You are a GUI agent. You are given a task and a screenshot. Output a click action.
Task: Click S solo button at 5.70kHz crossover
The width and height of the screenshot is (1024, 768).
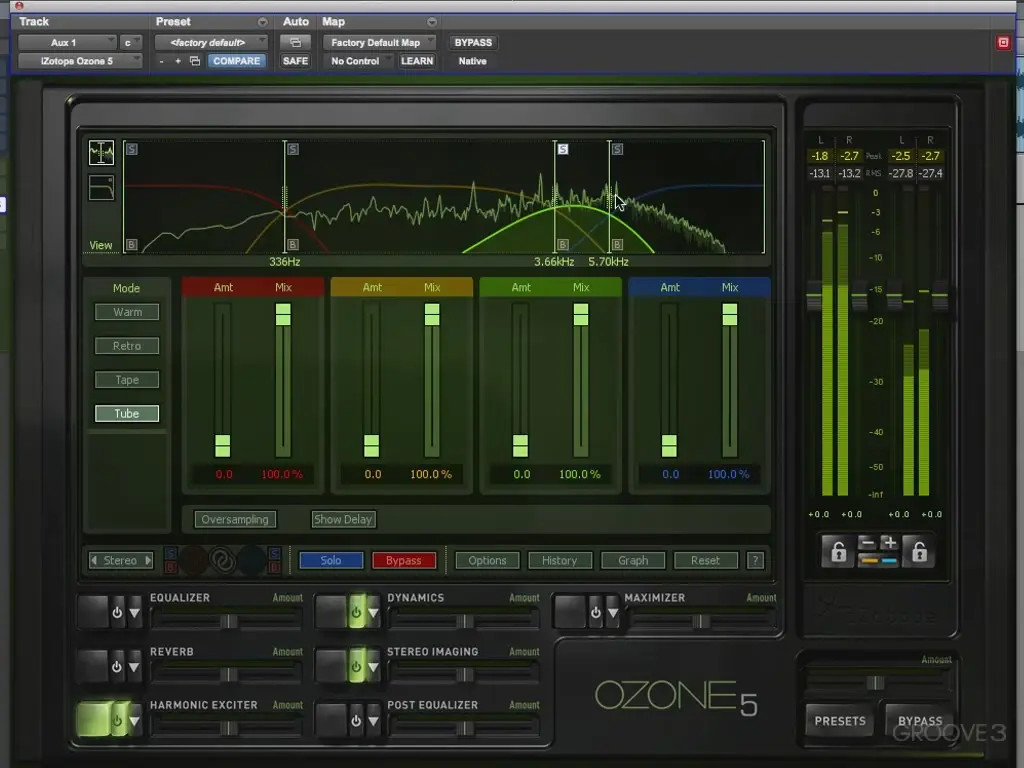click(617, 149)
